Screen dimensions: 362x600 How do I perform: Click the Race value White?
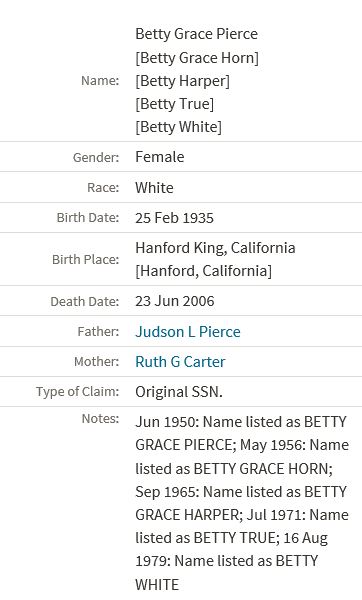point(154,188)
